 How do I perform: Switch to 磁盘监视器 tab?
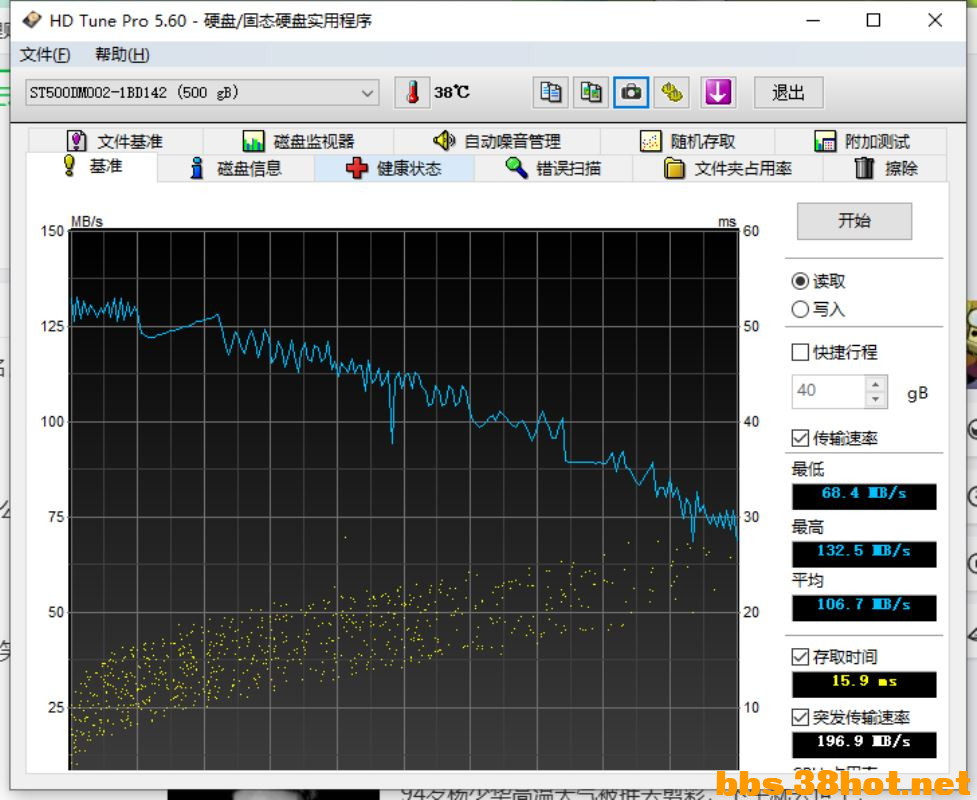298,141
